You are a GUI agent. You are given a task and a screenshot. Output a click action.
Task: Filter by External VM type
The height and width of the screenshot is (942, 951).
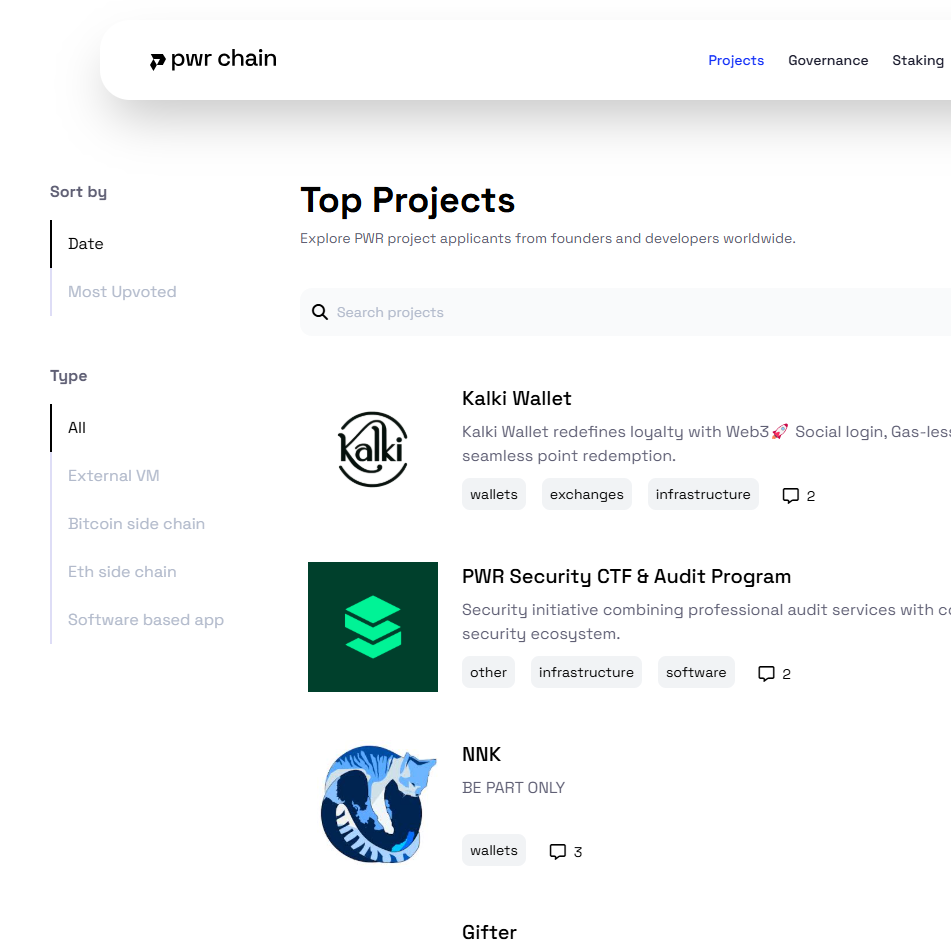(x=114, y=476)
